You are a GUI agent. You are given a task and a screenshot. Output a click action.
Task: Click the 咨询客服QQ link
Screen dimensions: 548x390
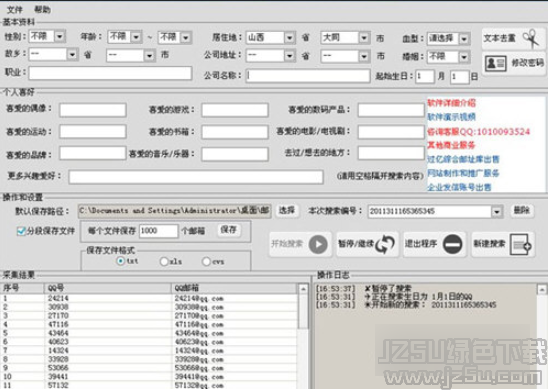coord(478,132)
